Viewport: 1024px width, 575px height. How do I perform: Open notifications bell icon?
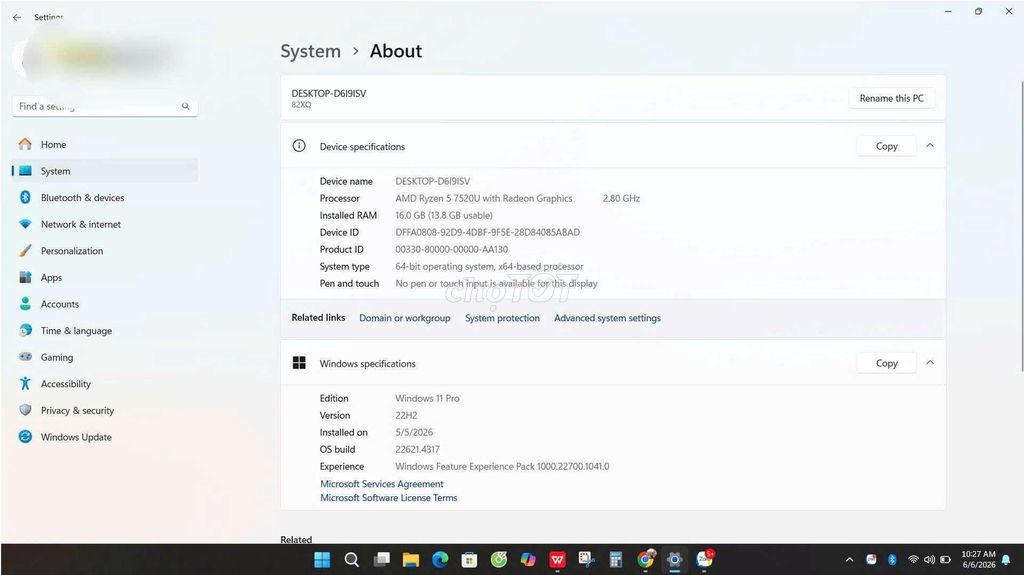click(x=1006, y=560)
